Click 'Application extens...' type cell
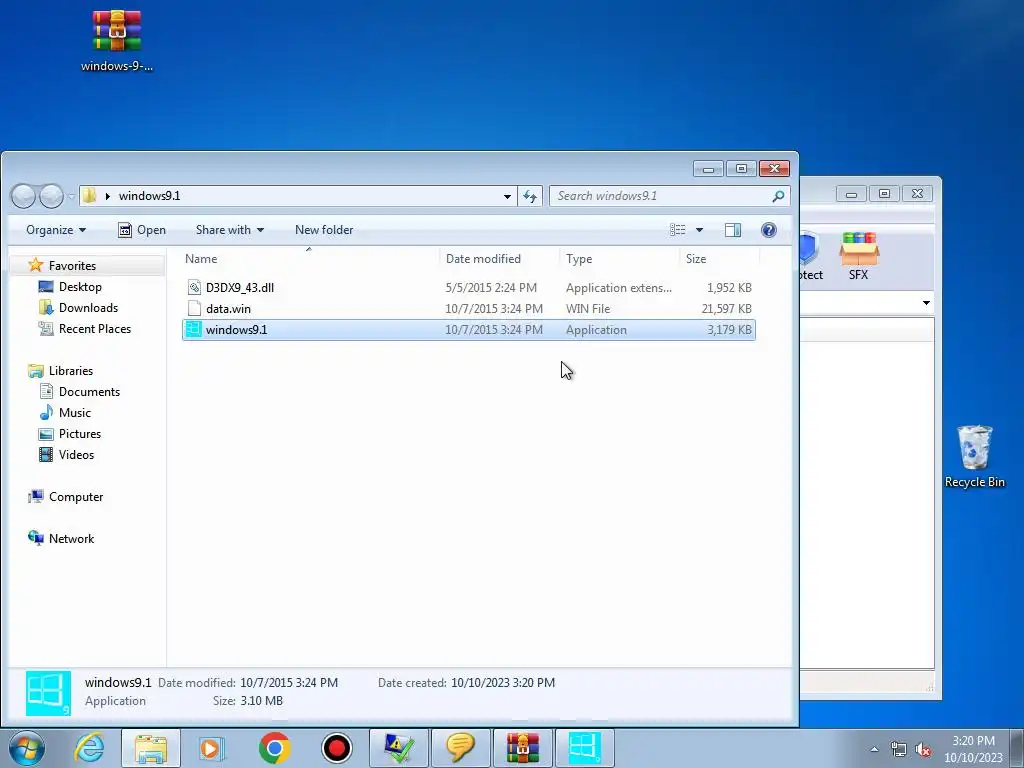 [x=618, y=287]
